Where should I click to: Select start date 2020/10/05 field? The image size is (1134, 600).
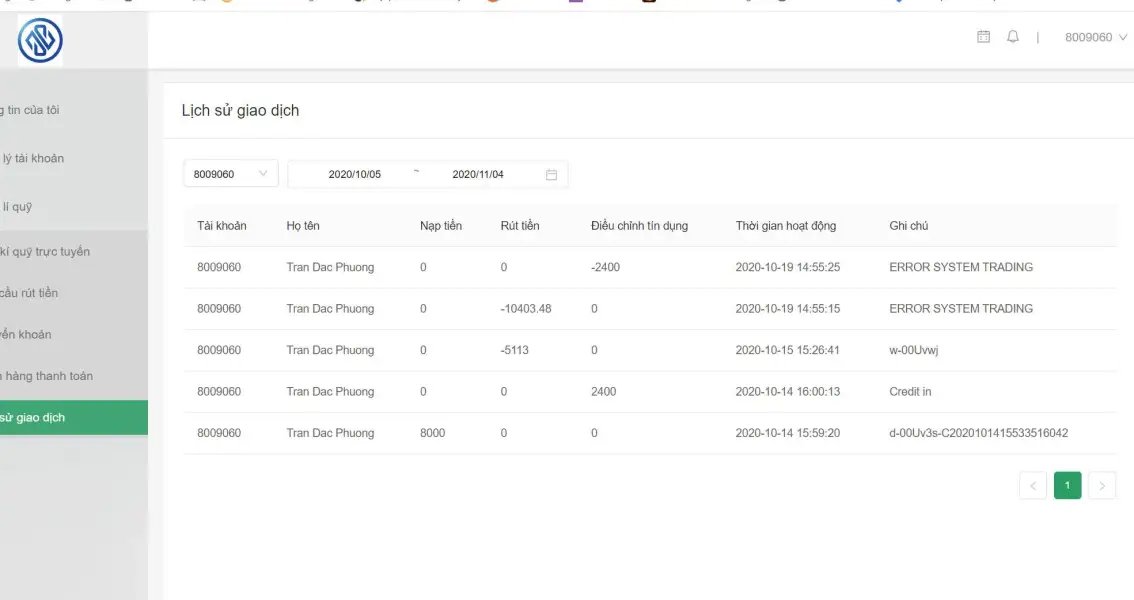pyautogui.click(x=355, y=174)
